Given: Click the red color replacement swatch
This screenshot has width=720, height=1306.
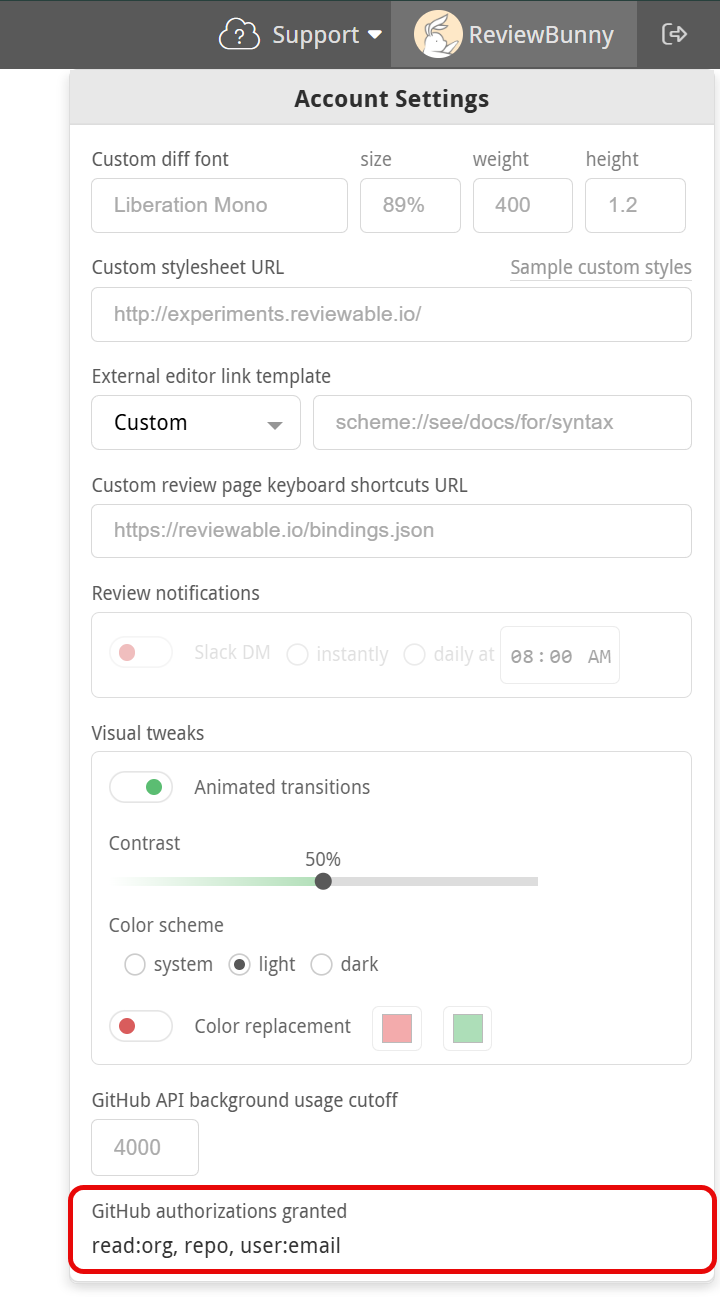Looking at the screenshot, I should (396, 1027).
